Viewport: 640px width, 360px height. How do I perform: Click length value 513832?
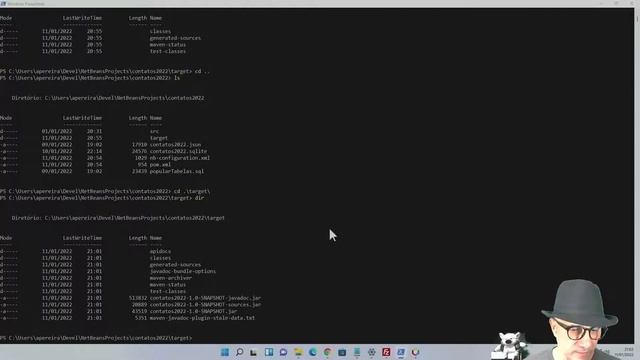coord(138,298)
